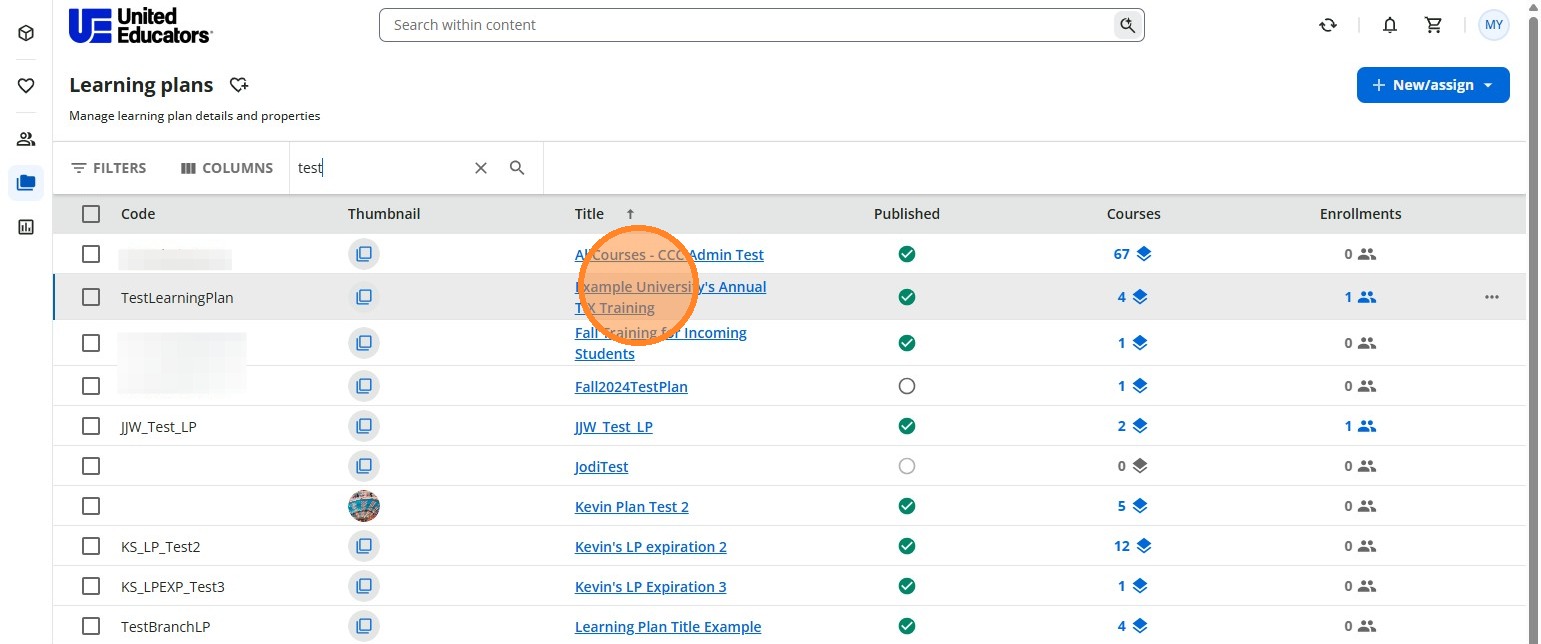This screenshot has height=644, width=1541.
Task: Click the 'Search within content' field
Action: (747, 25)
